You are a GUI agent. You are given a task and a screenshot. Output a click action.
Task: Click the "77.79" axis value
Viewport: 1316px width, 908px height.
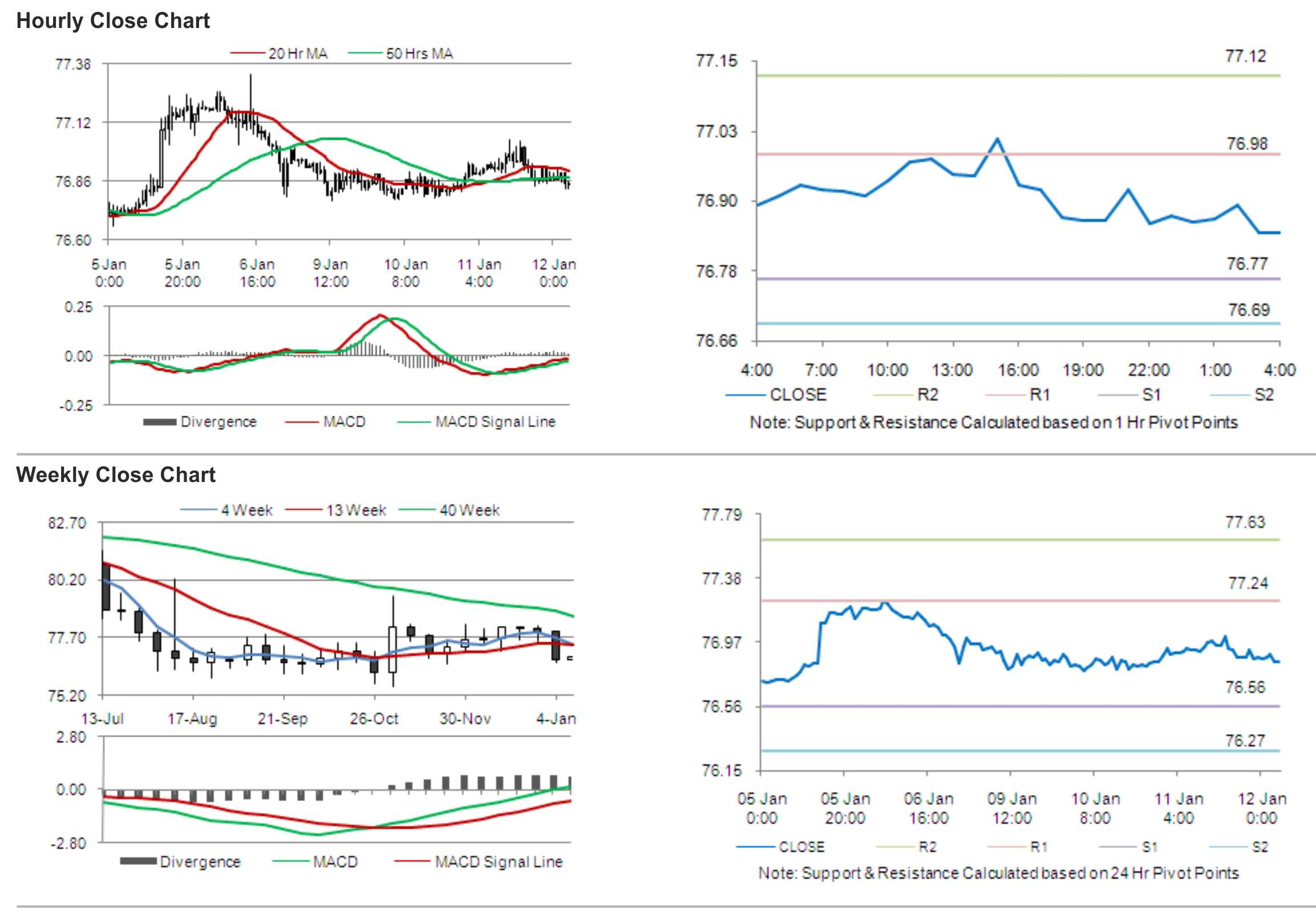point(722,515)
